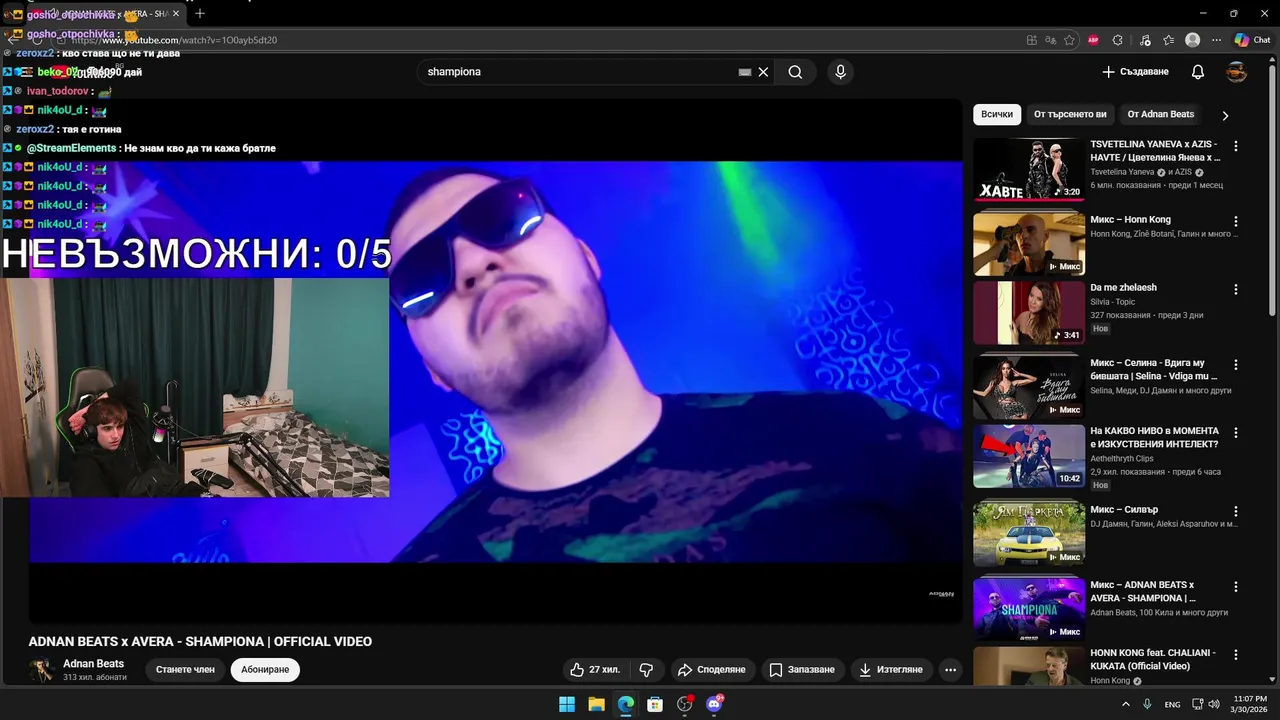Open the Da me zhelaesh thumbnail
The width and height of the screenshot is (1280, 720).
[x=1029, y=312]
